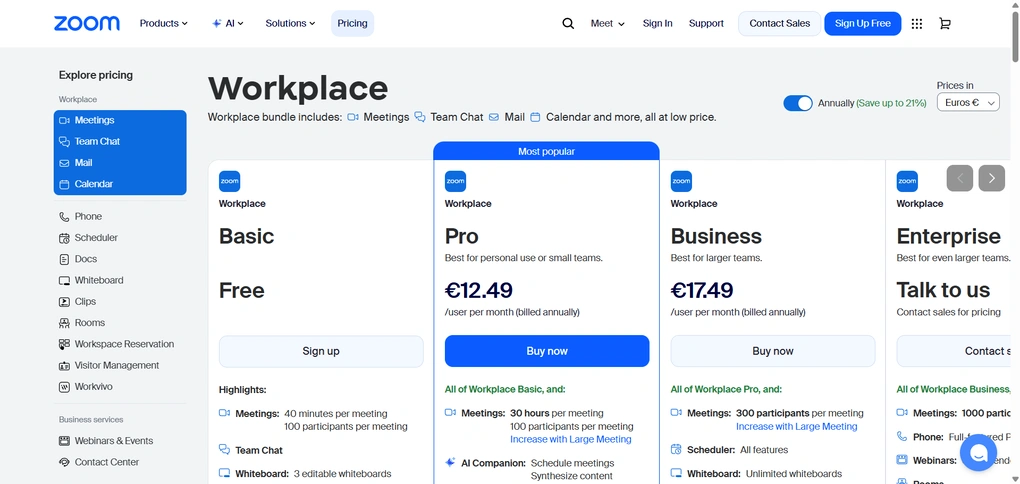Image resolution: width=1020 pixels, height=484 pixels.
Task: Click "Talk to us" Enterprise price text
Action: point(943,290)
